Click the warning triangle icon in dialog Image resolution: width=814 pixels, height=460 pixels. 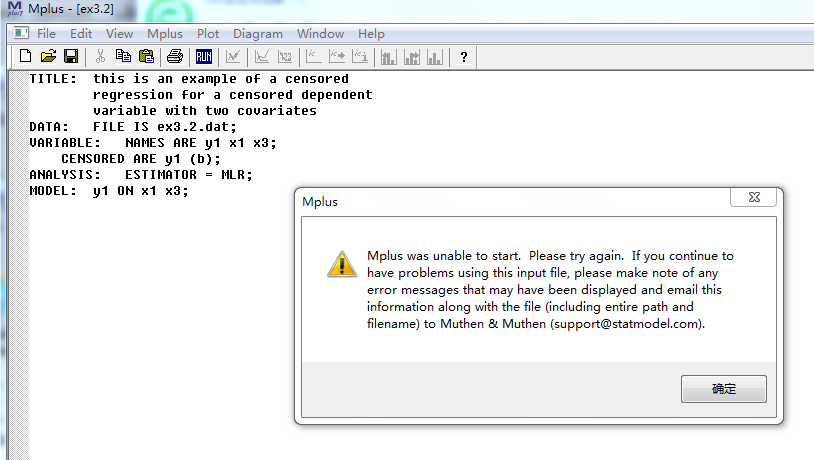(342, 264)
